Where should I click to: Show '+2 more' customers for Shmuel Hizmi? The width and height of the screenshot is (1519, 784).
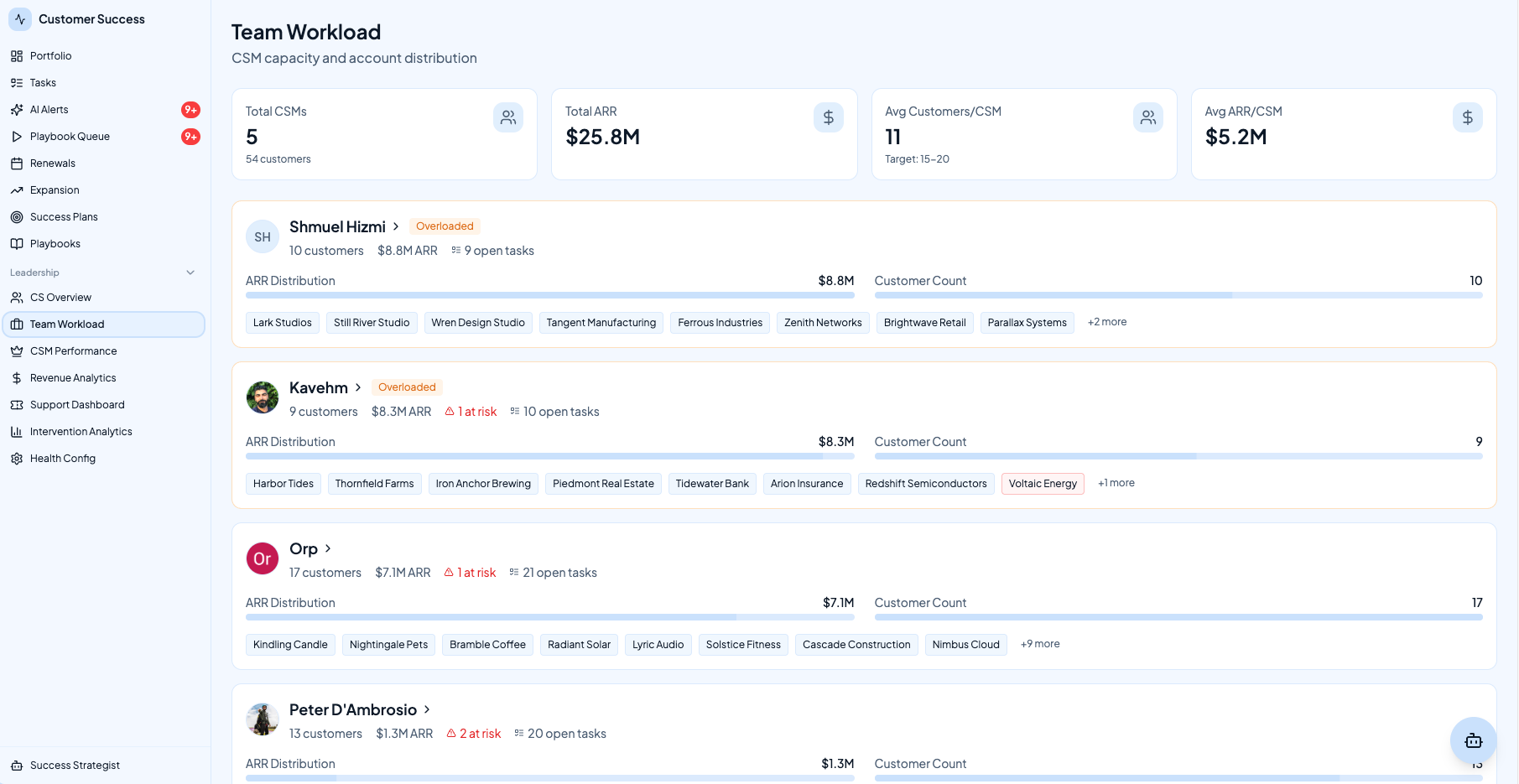coord(1107,322)
